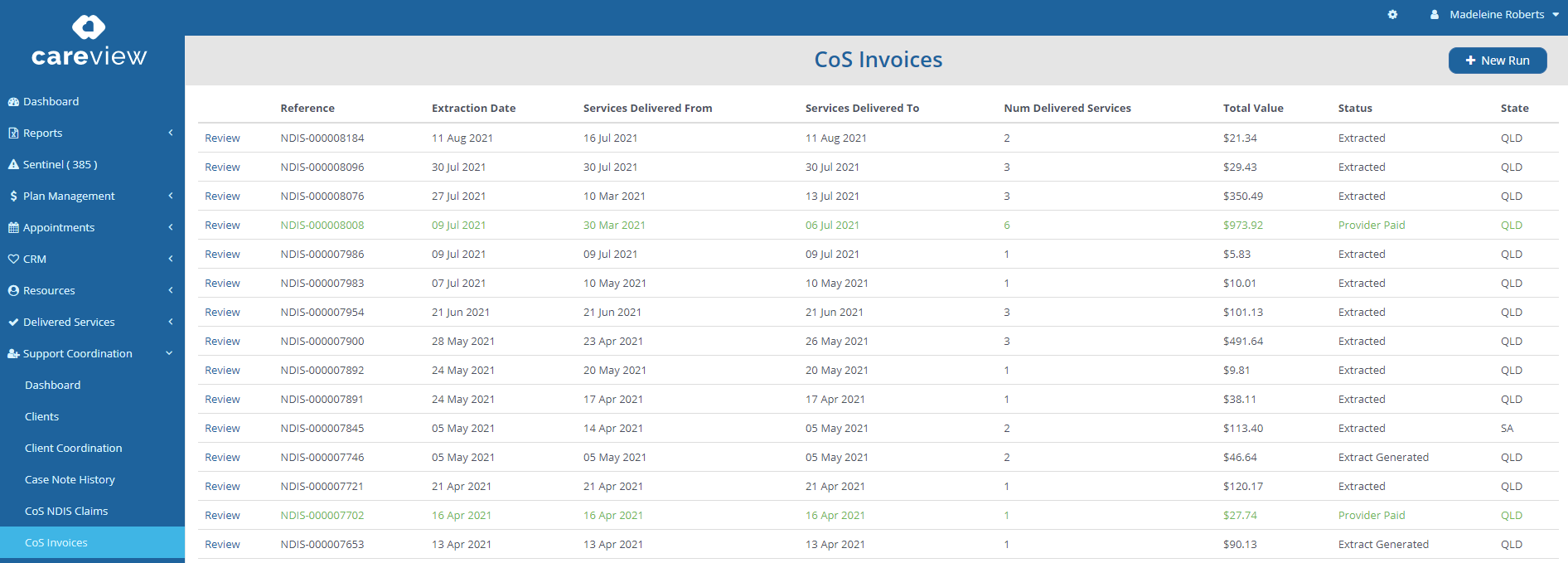Open the Madeleine Roberts dropdown arrow
This screenshot has width=1568, height=563.
pyautogui.click(x=1556, y=15)
